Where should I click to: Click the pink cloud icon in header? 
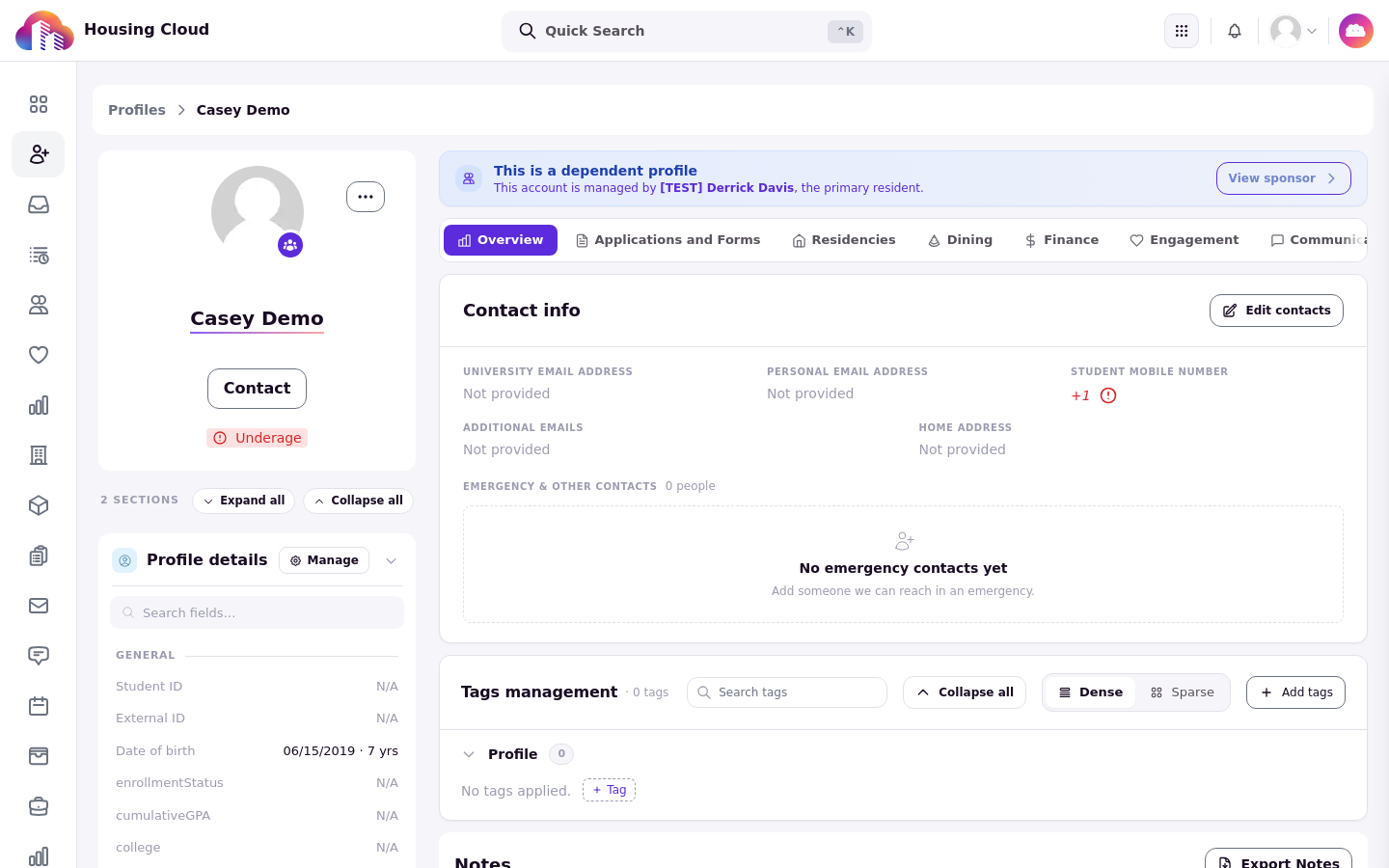(x=1356, y=31)
